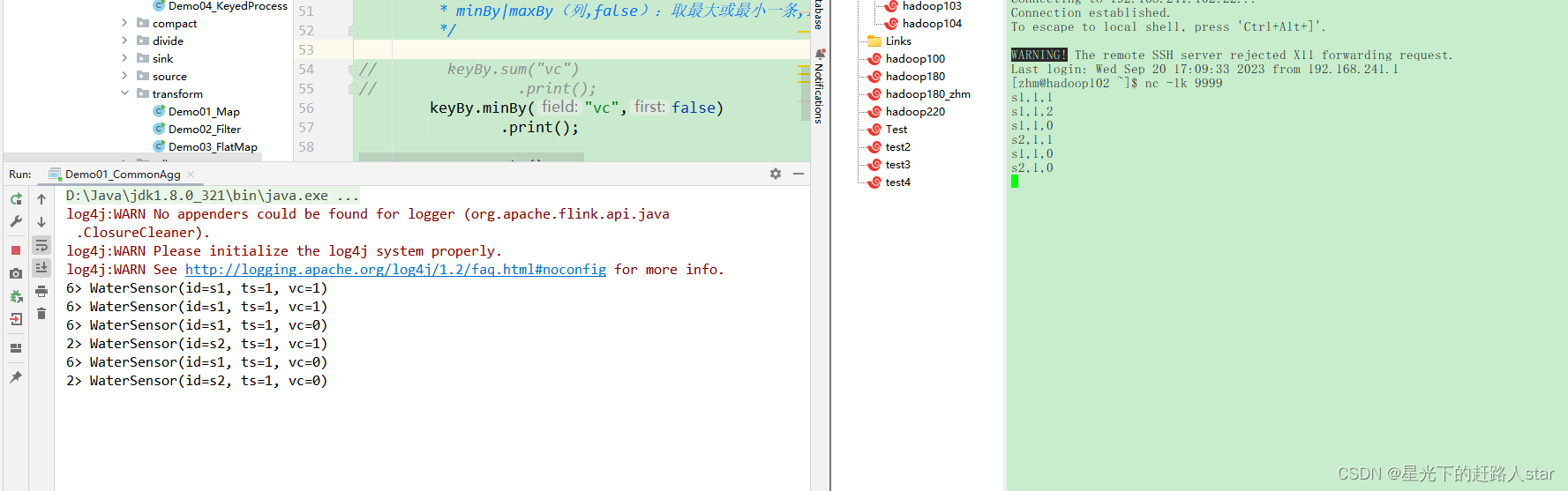This screenshot has height=491, width=1568.
Task: Rerun Demo01_CommonAgg with the green rerun icon
Action: point(16,199)
